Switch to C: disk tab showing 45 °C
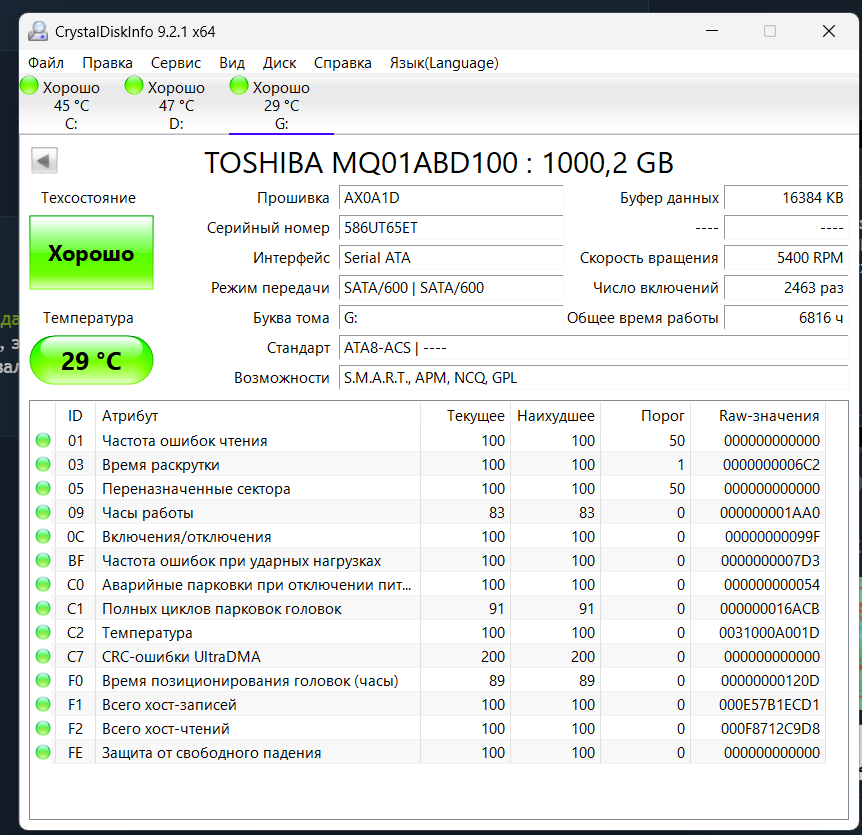Screen dimensions: 862x835 click(71, 105)
